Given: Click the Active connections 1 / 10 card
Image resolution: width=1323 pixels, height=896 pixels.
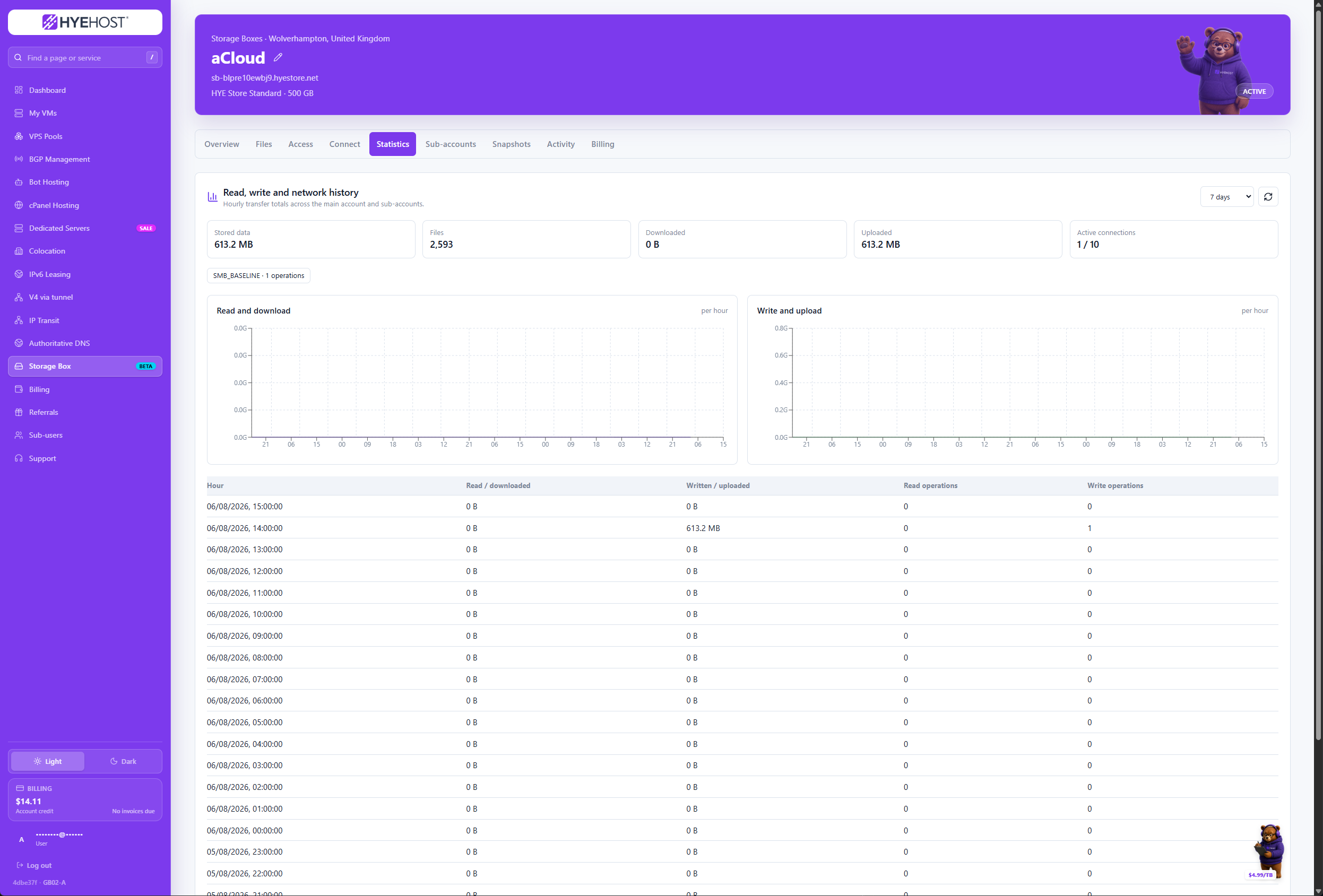Looking at the screenshot, I should point(1173,239).
